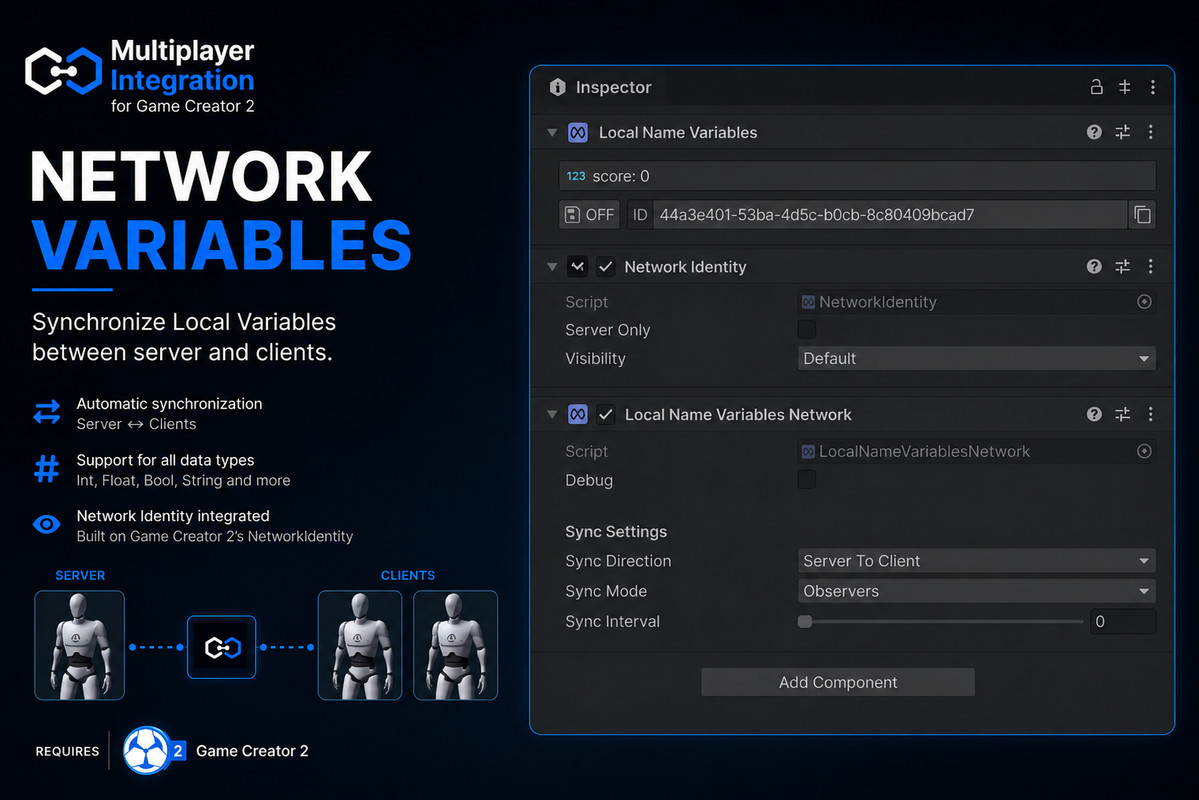Click the first client character thumbnail

[360, 646]
